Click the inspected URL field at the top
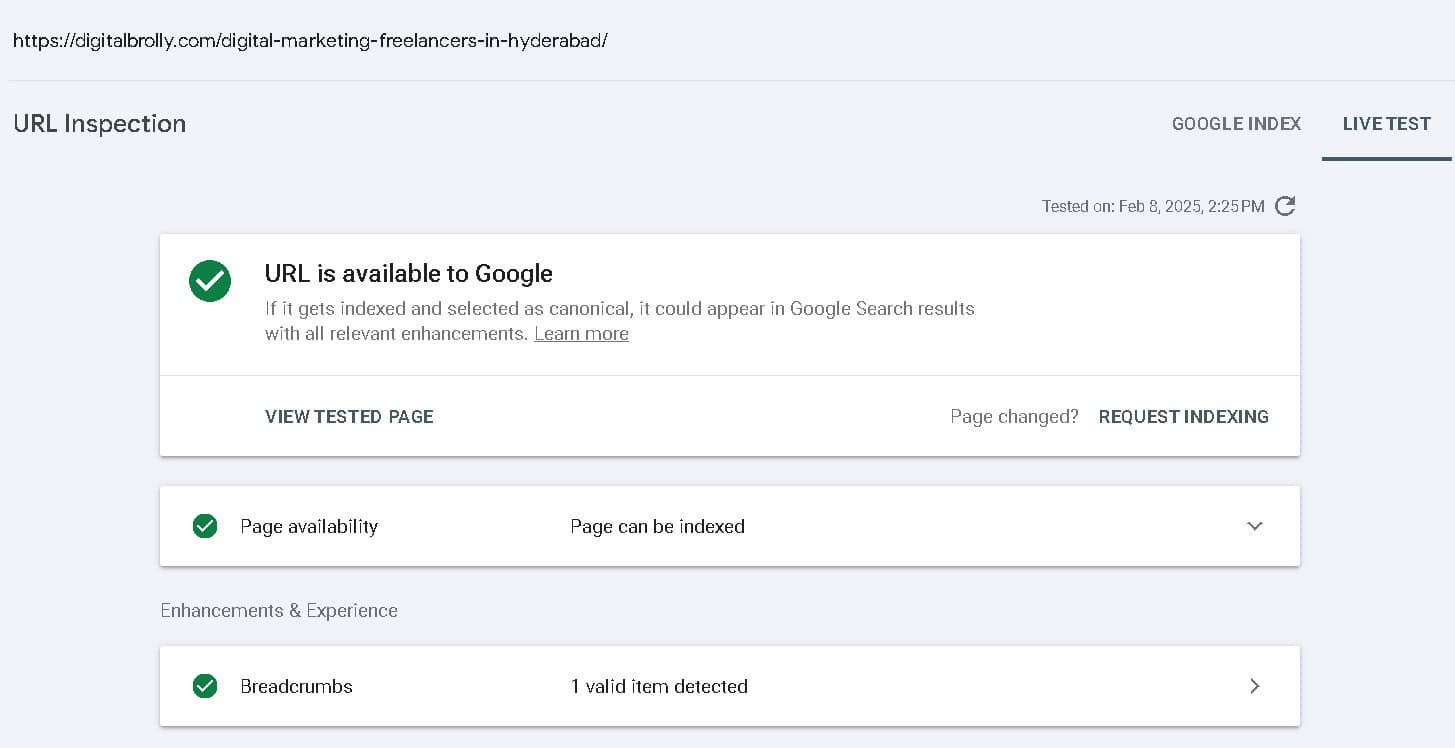 (x=310, y=40)
